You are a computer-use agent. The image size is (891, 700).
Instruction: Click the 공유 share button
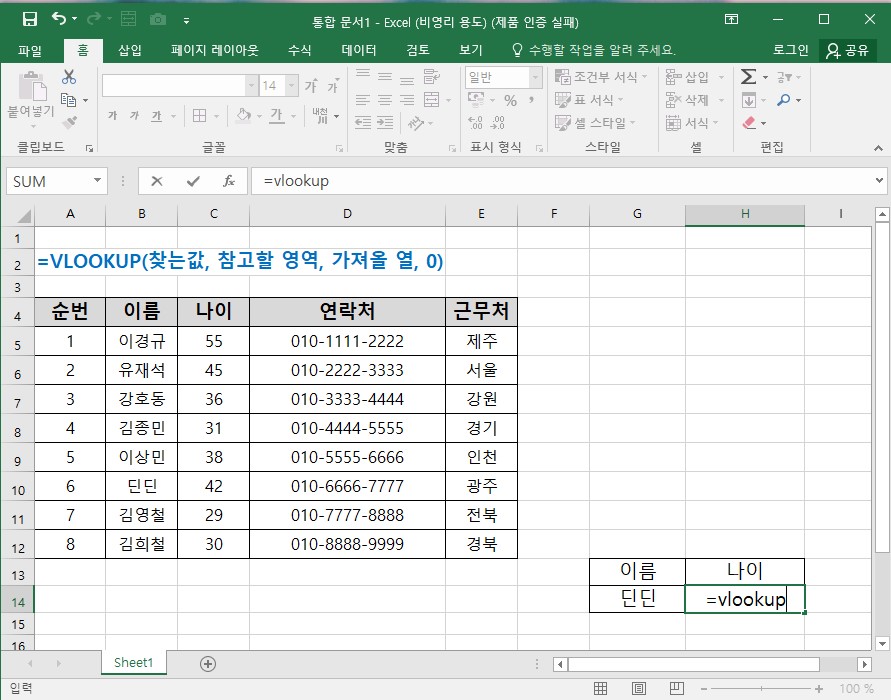coord(848,51)
